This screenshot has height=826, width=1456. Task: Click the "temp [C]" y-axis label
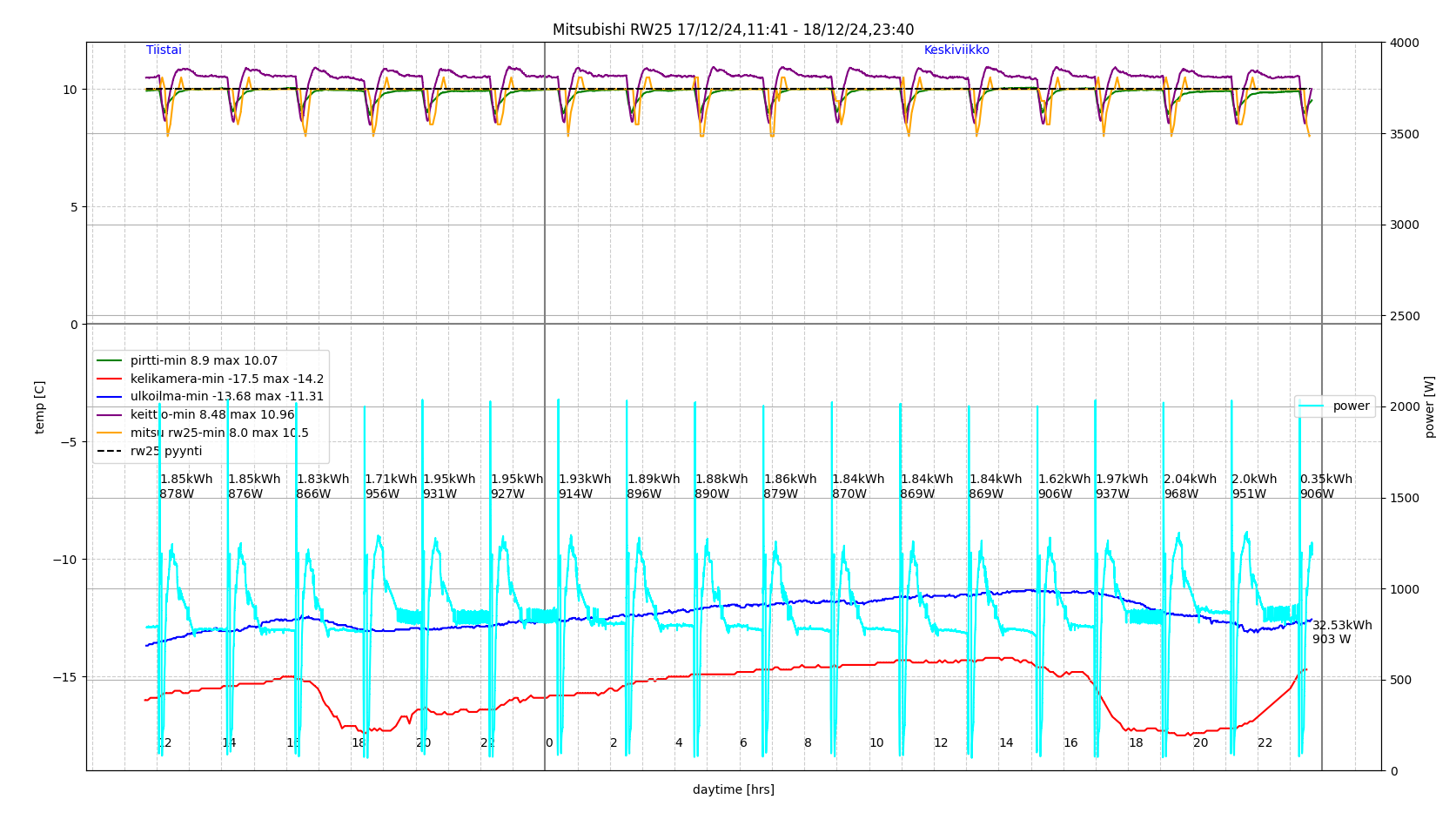(x=39, y=406)
